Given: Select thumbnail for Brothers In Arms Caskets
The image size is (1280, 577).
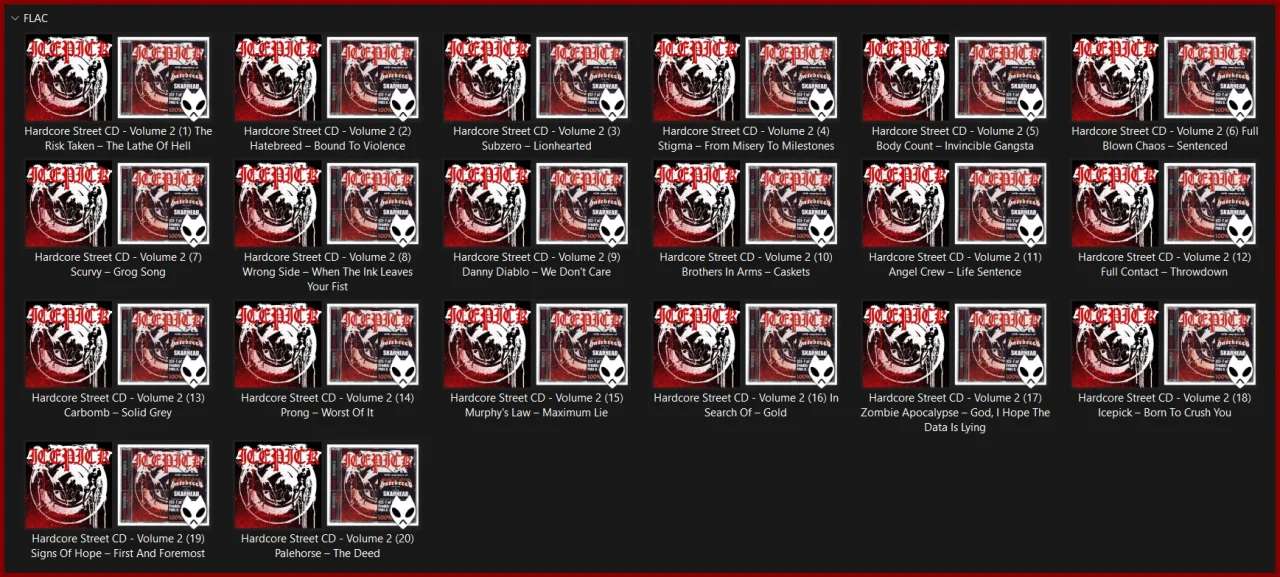Looking at the screenshot, I should tap(746, 204).
